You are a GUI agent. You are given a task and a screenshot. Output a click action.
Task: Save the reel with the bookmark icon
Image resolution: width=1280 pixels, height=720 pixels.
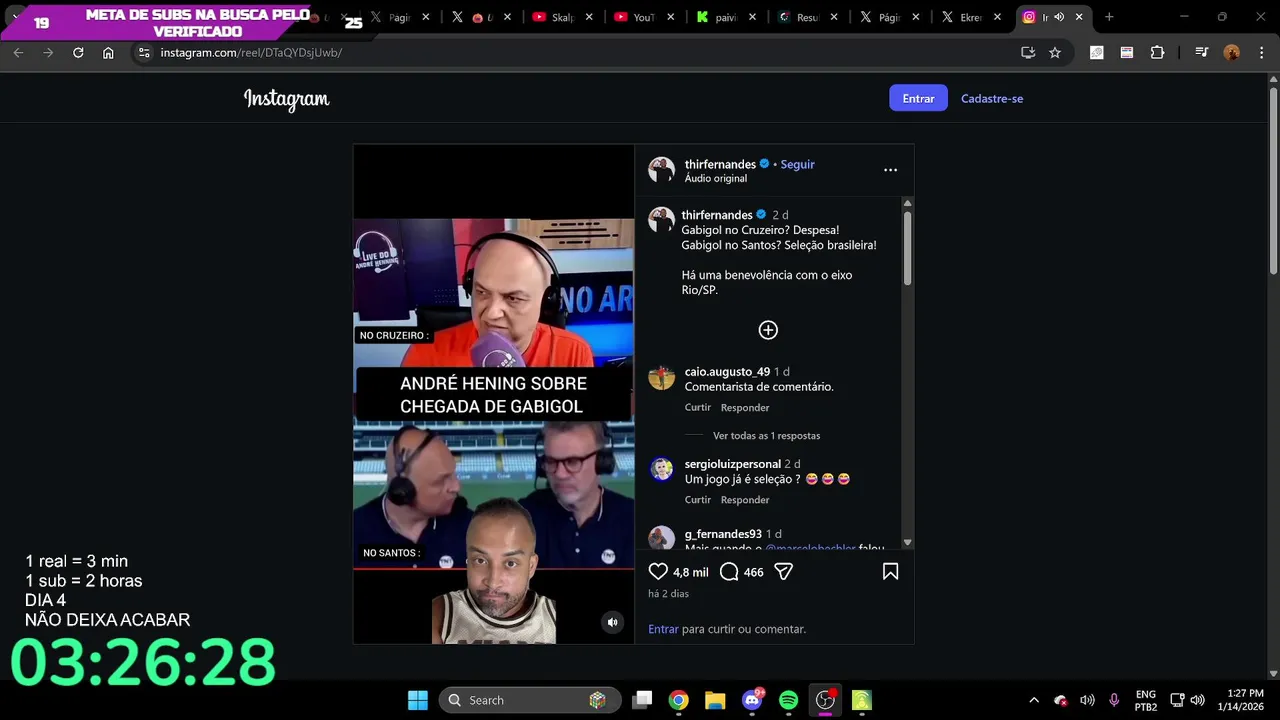point(890,572)
